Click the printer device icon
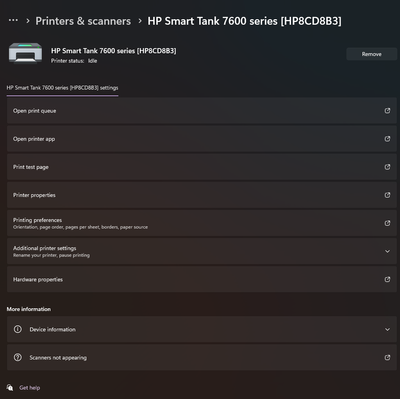Image resolution: width=400 pixels, height=399 pixels. tap(25, 53)
